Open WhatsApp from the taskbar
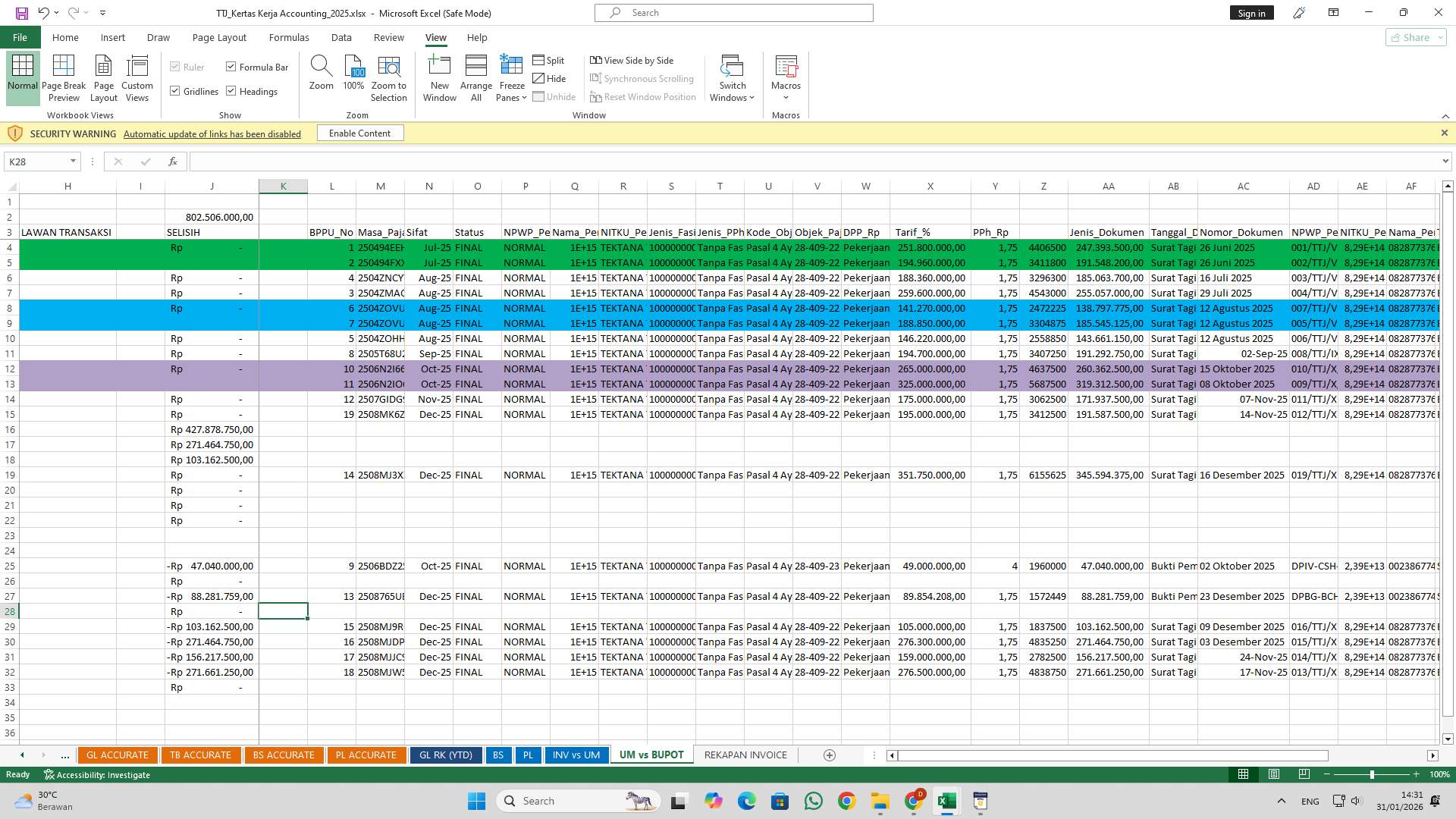 tap(813, 801)
